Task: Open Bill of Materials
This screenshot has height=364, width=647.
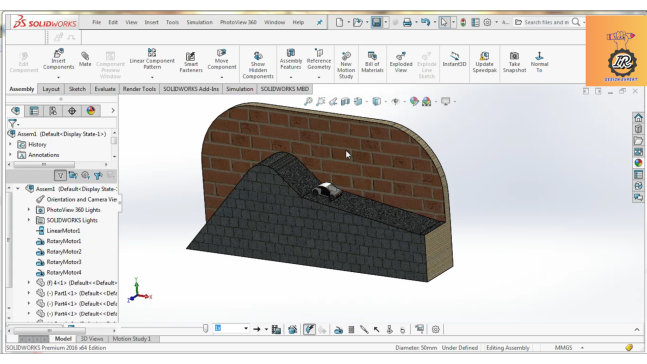Action: pos(372,62)
